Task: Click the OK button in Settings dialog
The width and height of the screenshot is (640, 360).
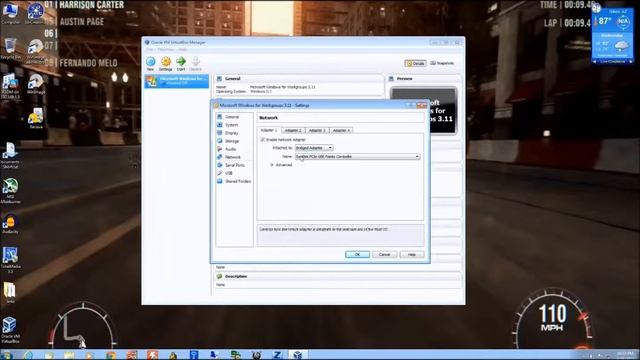Action: click(358, 254)
